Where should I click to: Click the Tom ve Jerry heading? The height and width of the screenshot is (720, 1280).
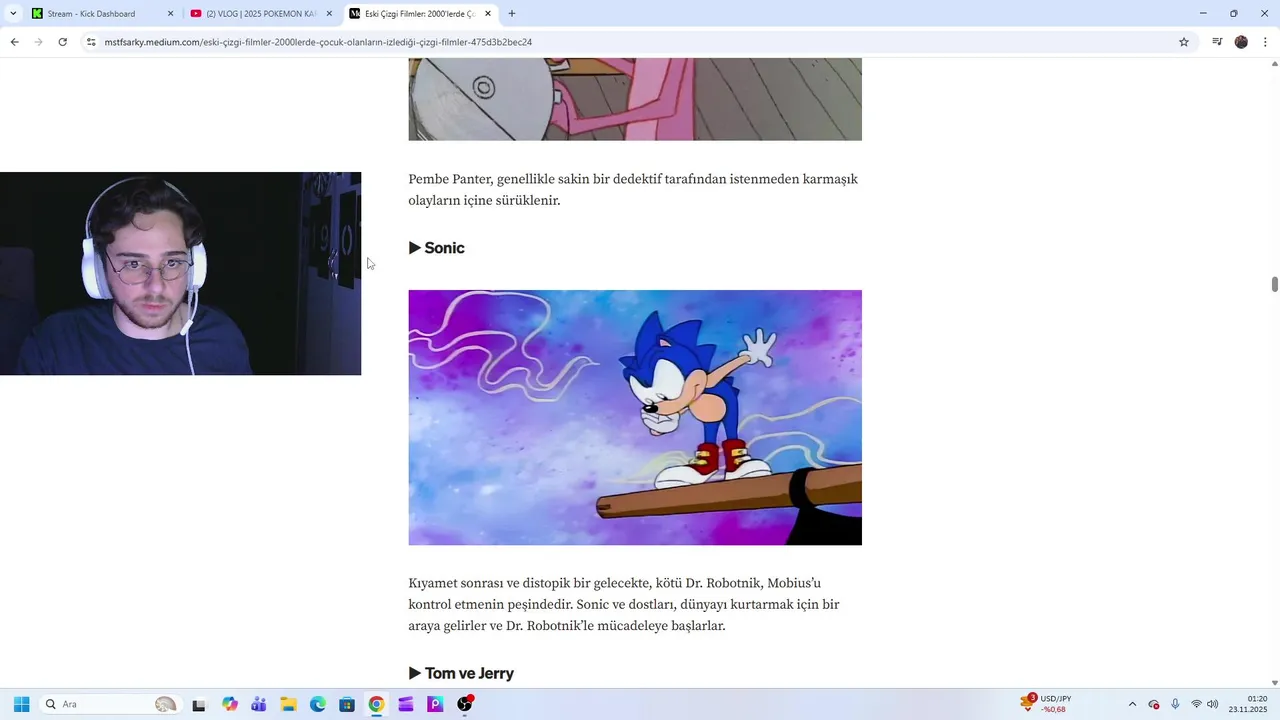coord(461,674)
